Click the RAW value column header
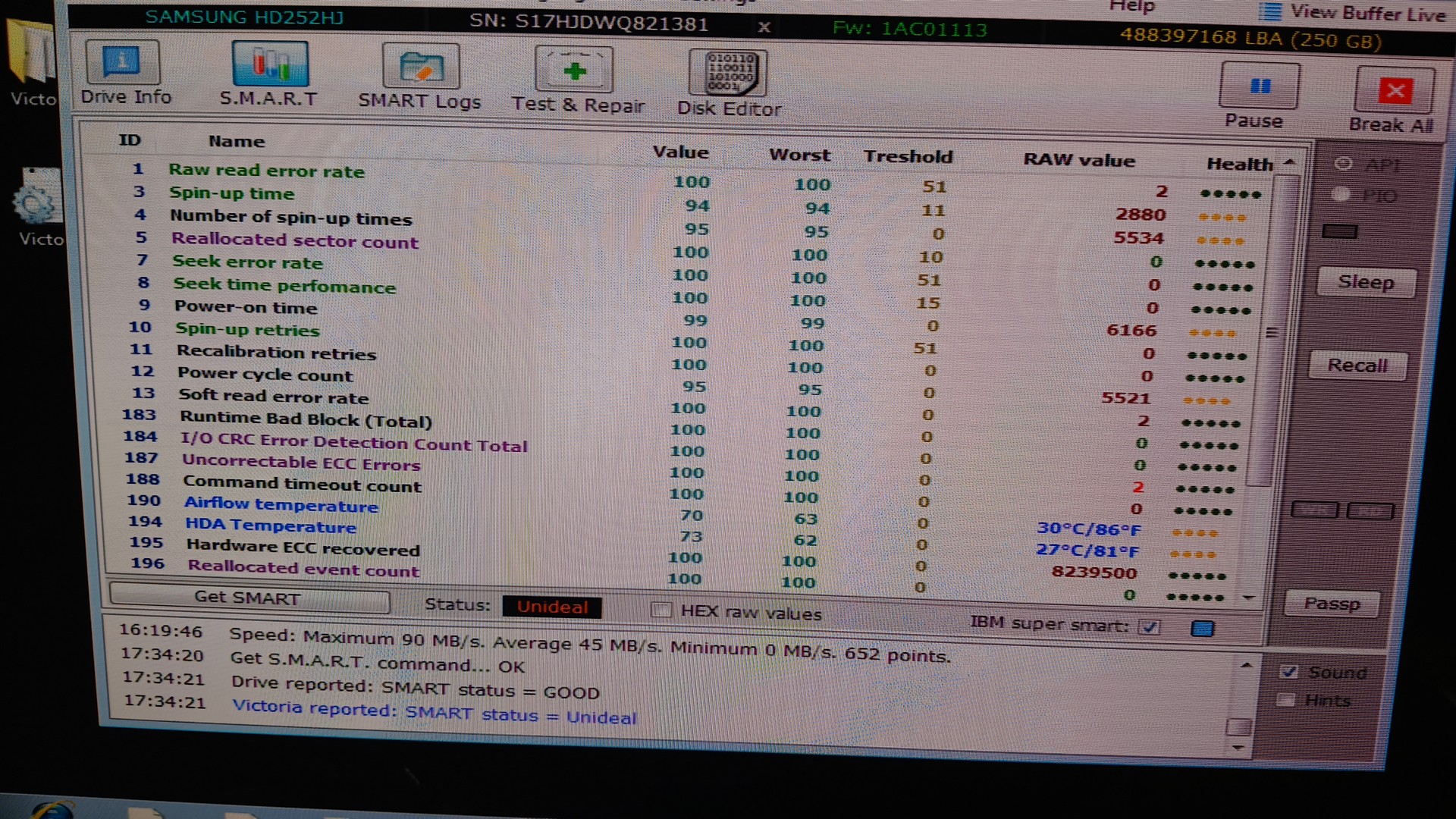 1079,160
